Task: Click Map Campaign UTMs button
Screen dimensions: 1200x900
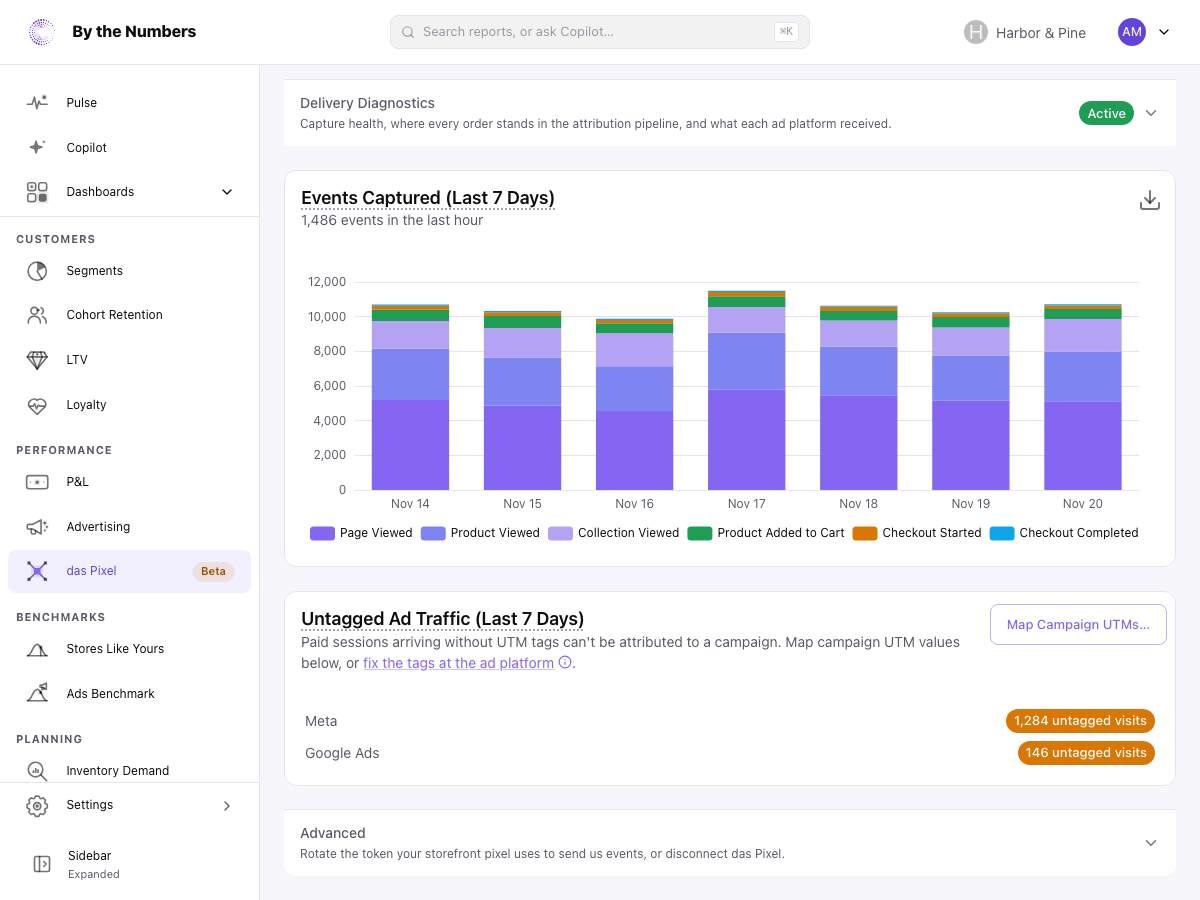Action: click(x=1078, y=624)
